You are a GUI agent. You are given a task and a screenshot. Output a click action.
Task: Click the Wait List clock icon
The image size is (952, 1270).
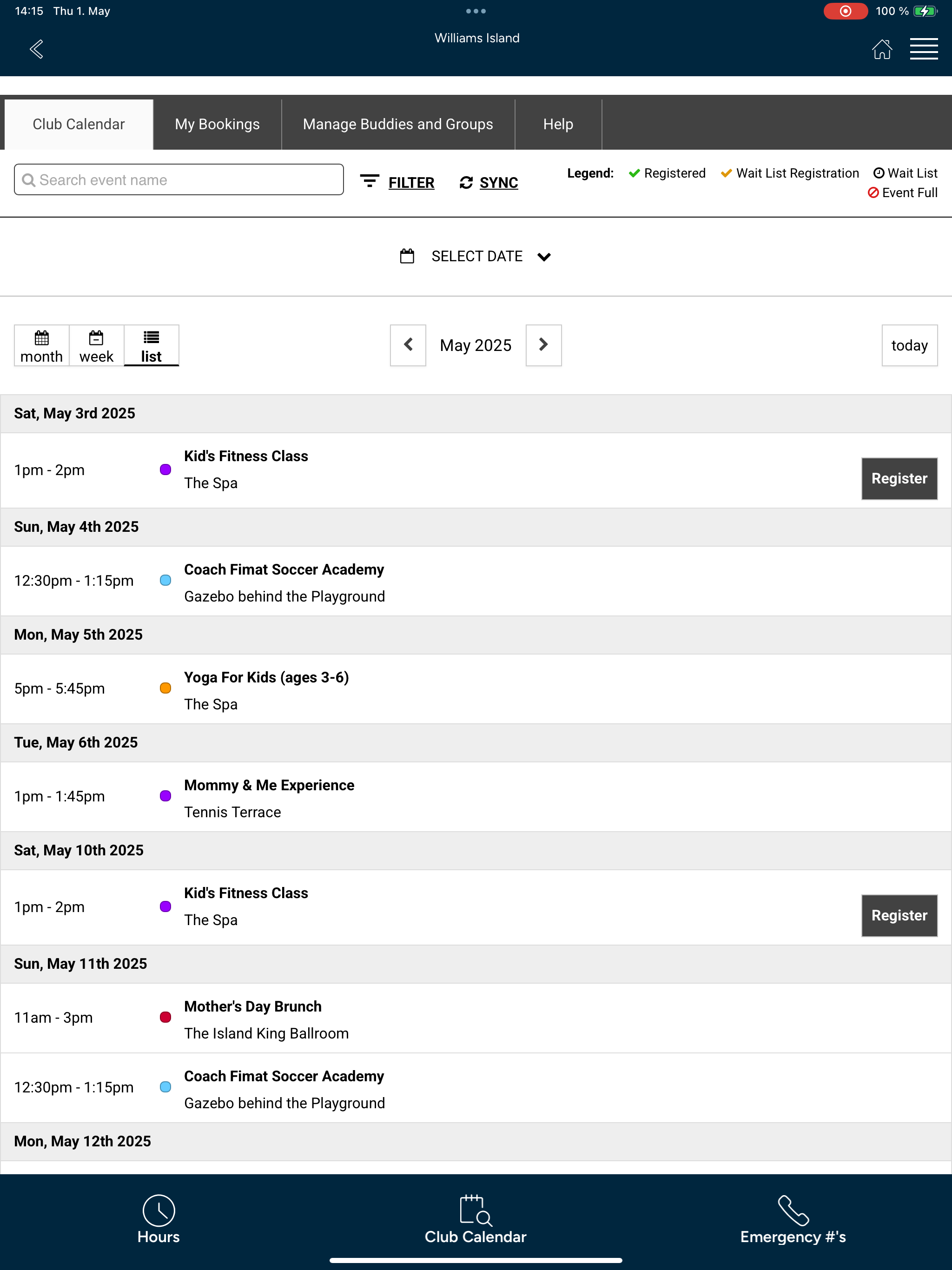pyautogui.click(x=879, y=173)
